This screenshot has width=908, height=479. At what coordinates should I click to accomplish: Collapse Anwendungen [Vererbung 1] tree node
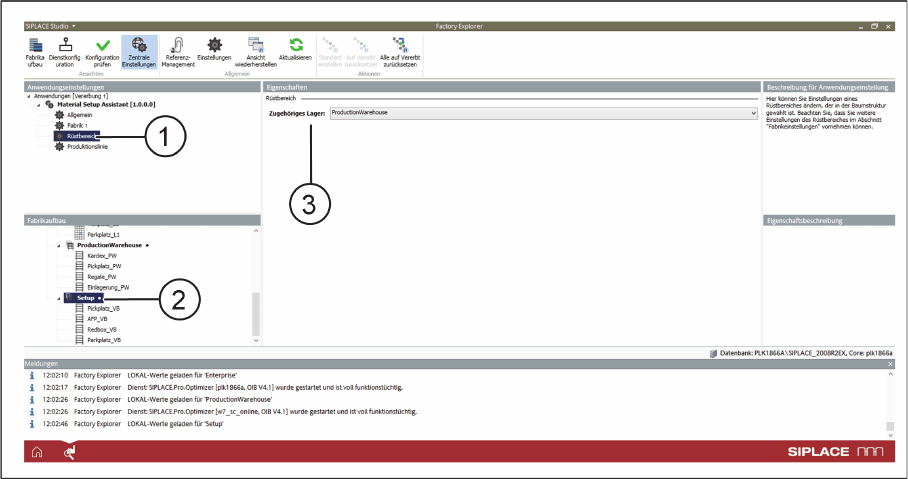[x=30, y=96]
